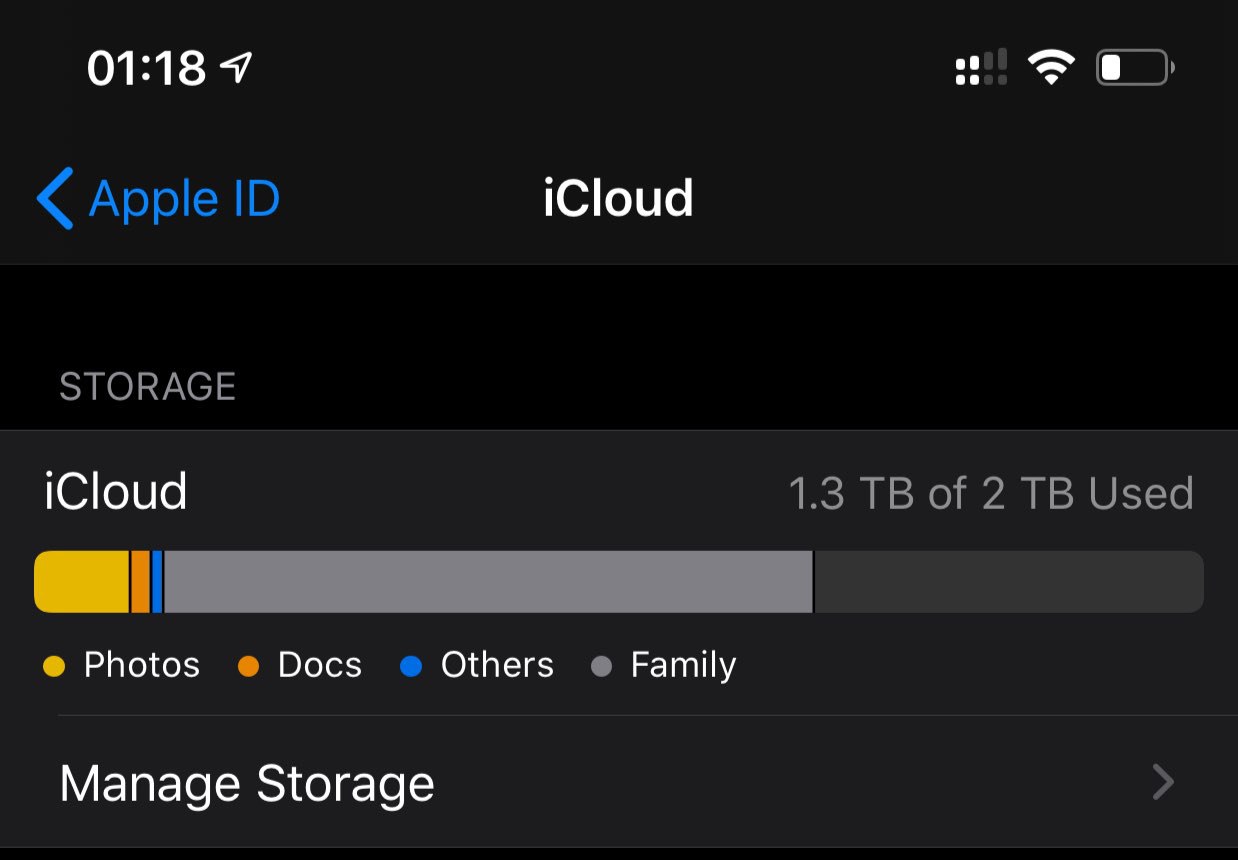The width and height of the screenshot is (1238, 860).
Task: Tap the orange Docs legend dot
Action: click(x=248, y=666)
